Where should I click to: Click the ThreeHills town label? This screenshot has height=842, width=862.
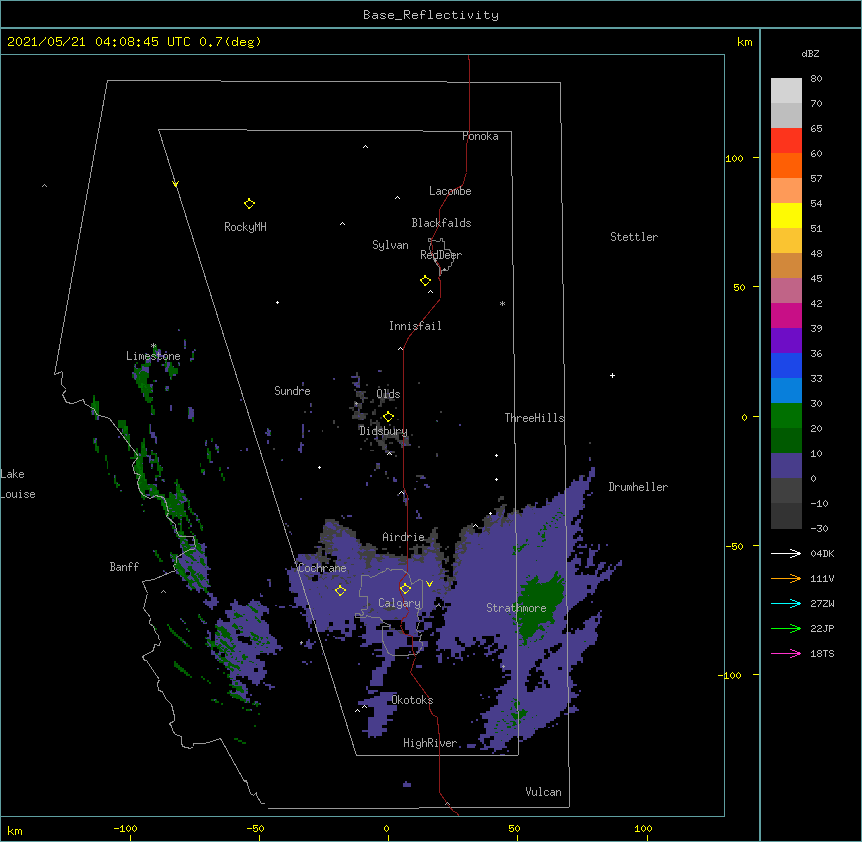coord(534,418)
